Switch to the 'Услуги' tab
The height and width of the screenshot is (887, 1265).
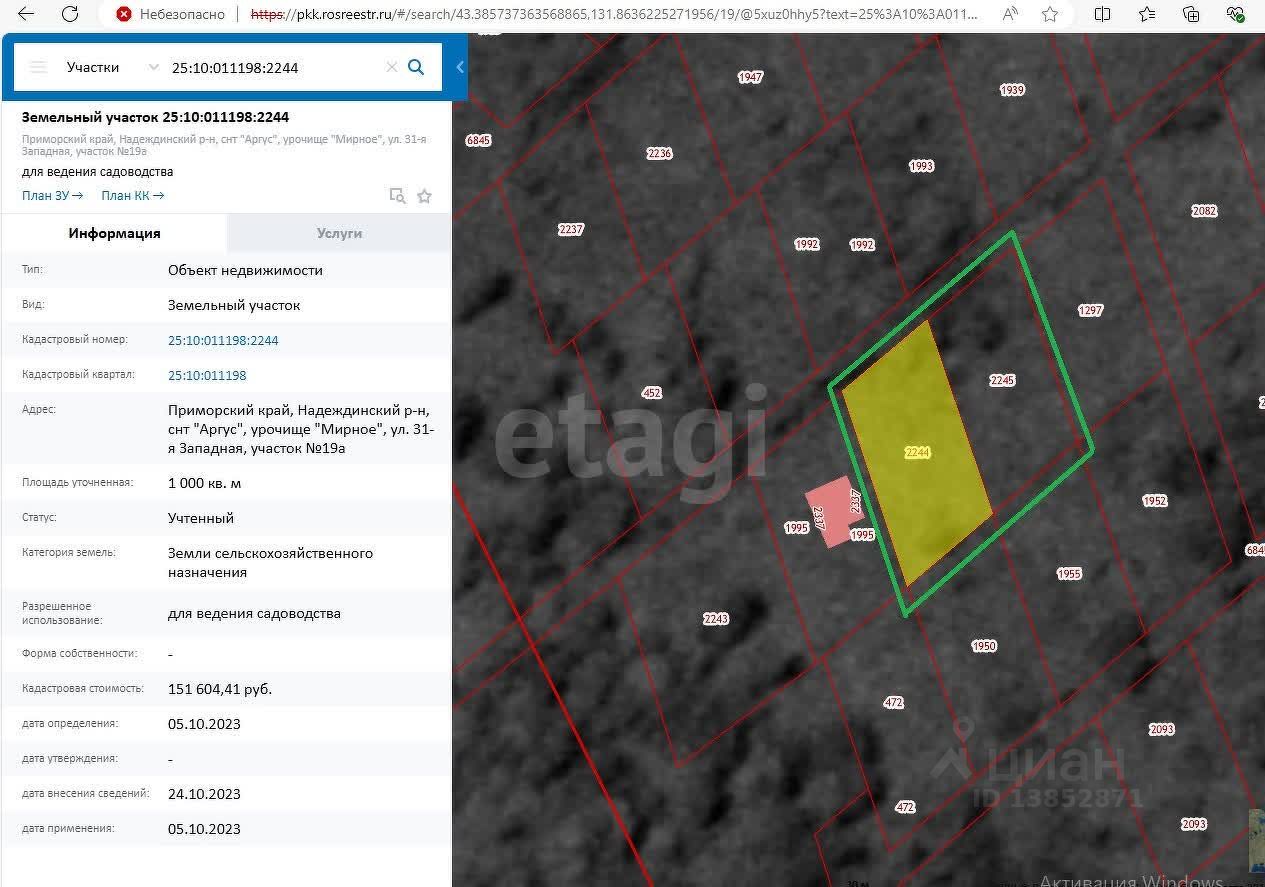339,233
